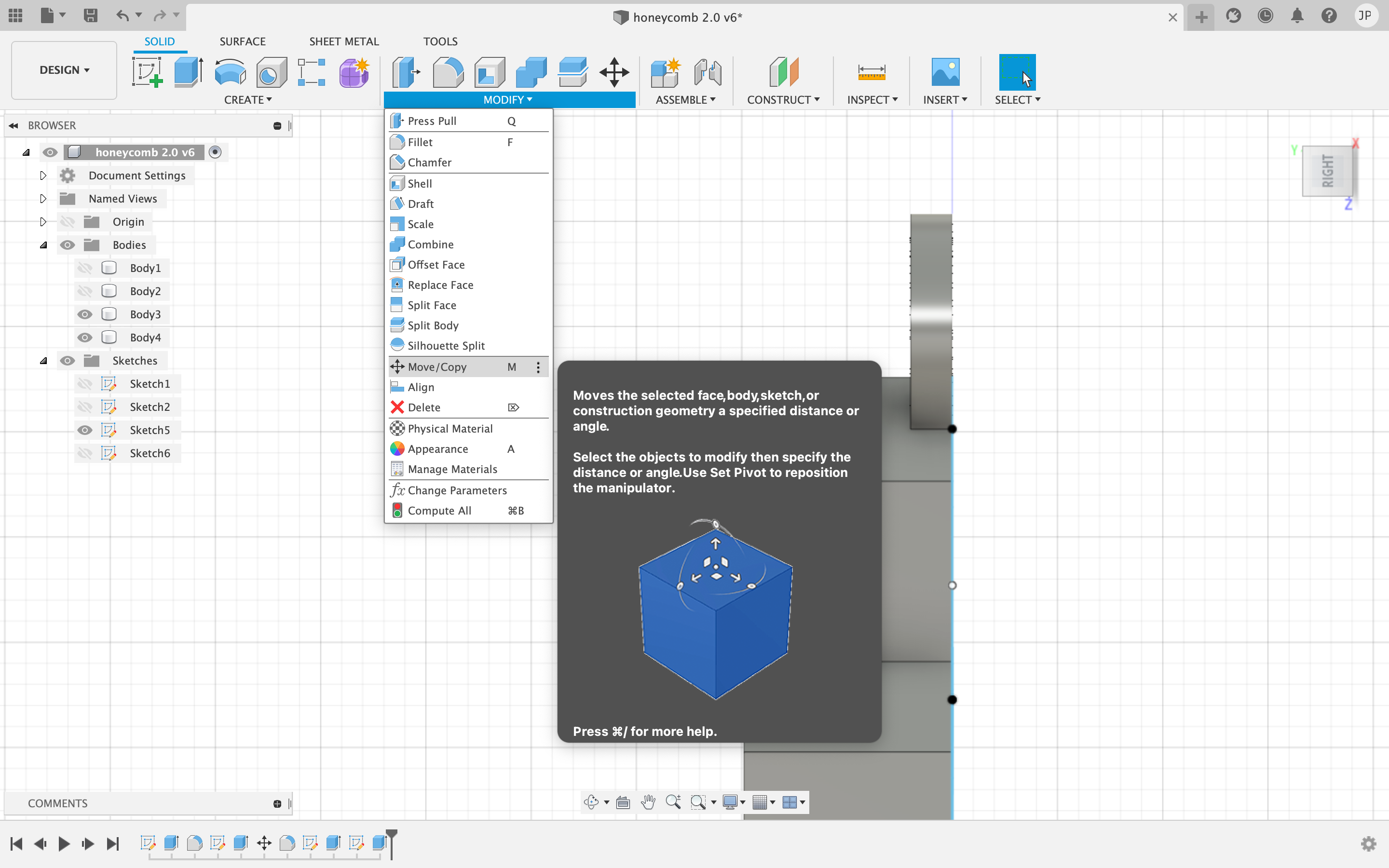Select the Extrude tool icon

(188, 73)
